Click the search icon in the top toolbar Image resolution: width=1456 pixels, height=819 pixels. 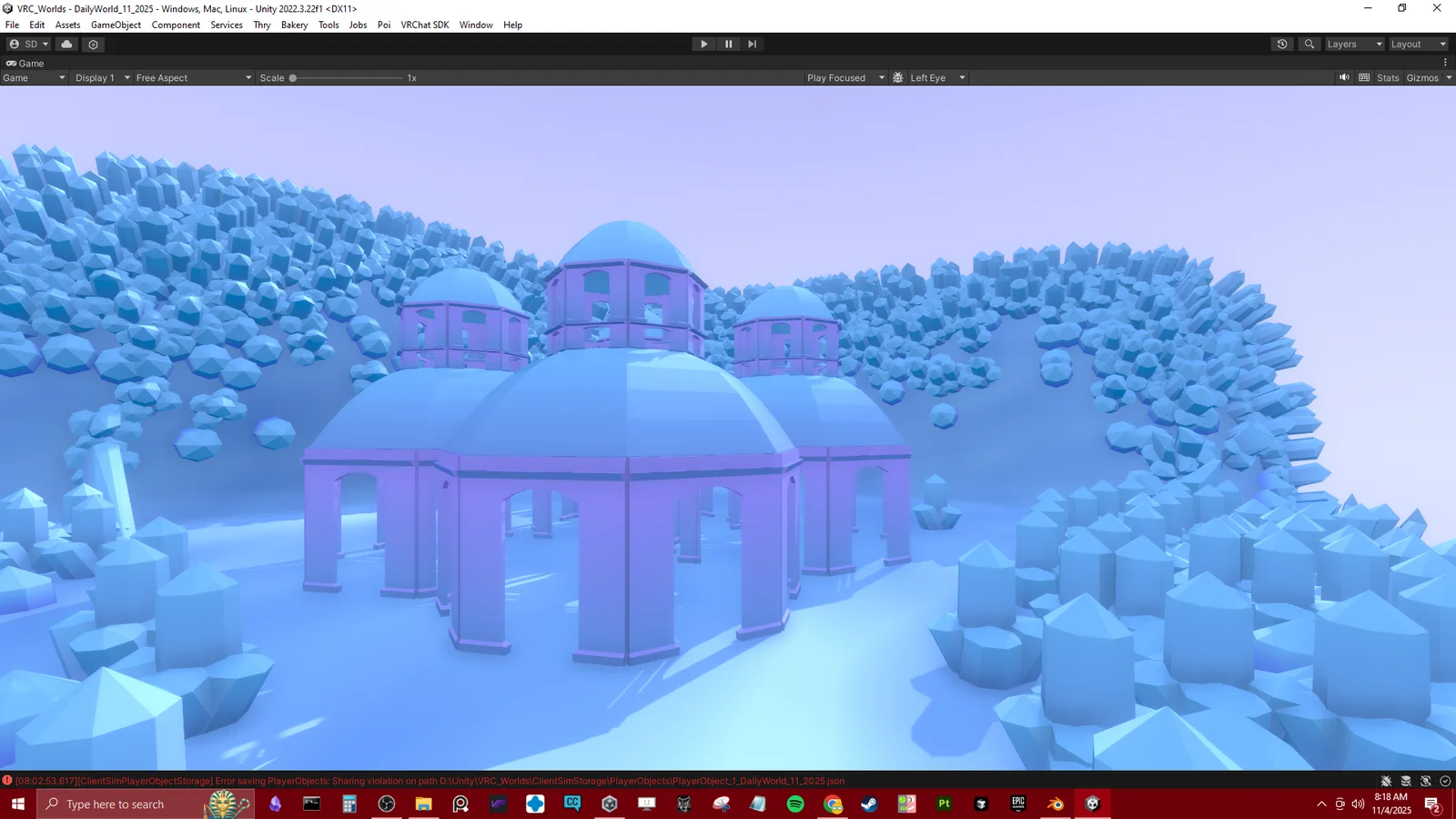point(1309,44)
